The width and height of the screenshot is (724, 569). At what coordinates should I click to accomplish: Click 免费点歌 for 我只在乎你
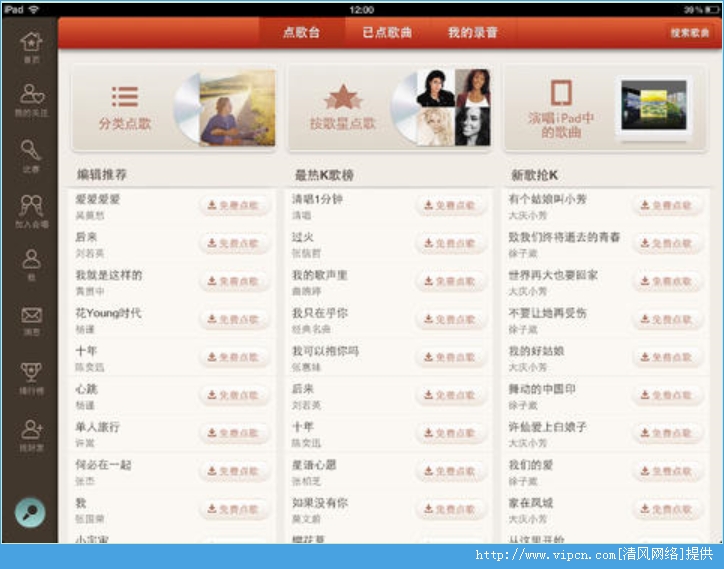point(451,319)
